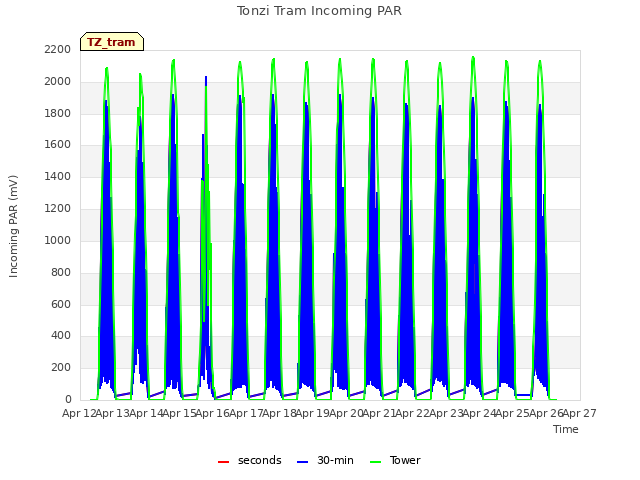Click the blue 30-min legend swatch

tap(302, 462)
